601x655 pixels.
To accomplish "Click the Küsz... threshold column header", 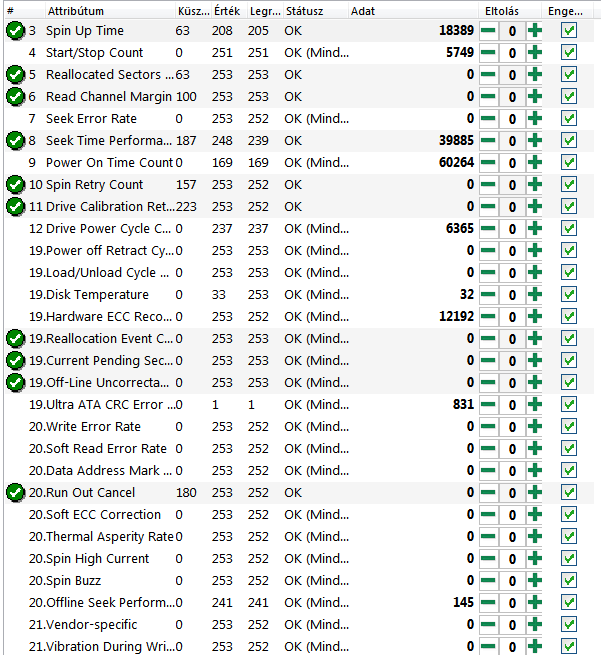I will coord(193,11).
